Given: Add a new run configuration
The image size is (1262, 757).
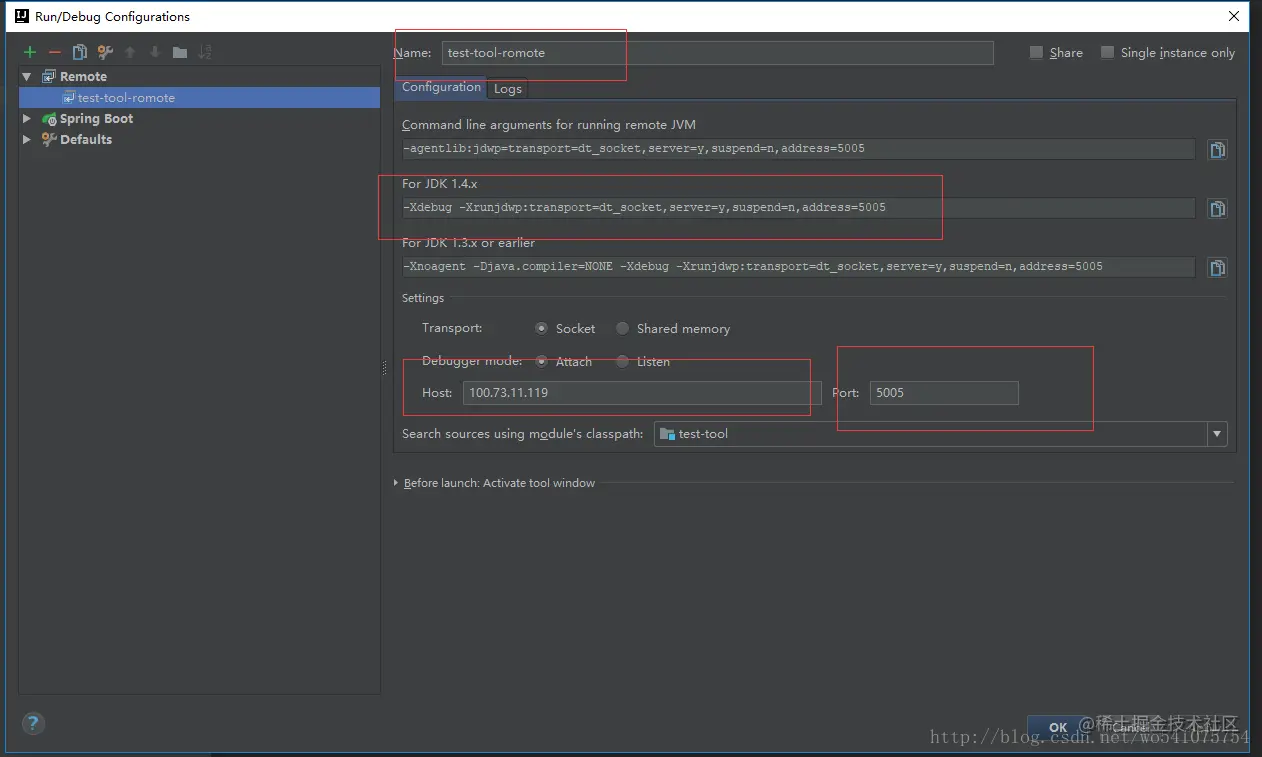Looking at the screenshot, I should click(28, 52).
